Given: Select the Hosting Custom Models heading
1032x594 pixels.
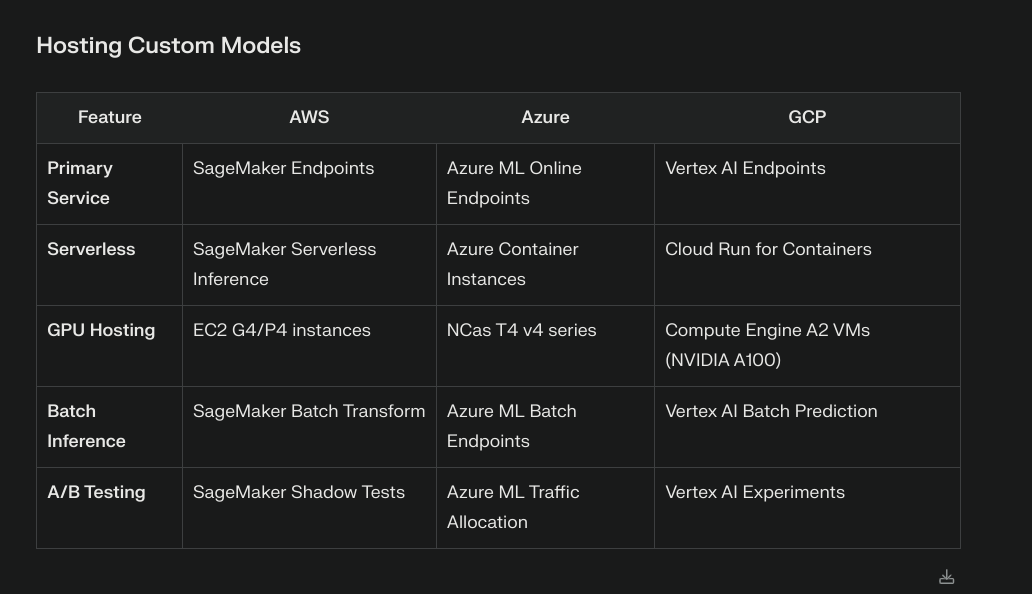Looking at the screenshot, I should click(168, 45).
